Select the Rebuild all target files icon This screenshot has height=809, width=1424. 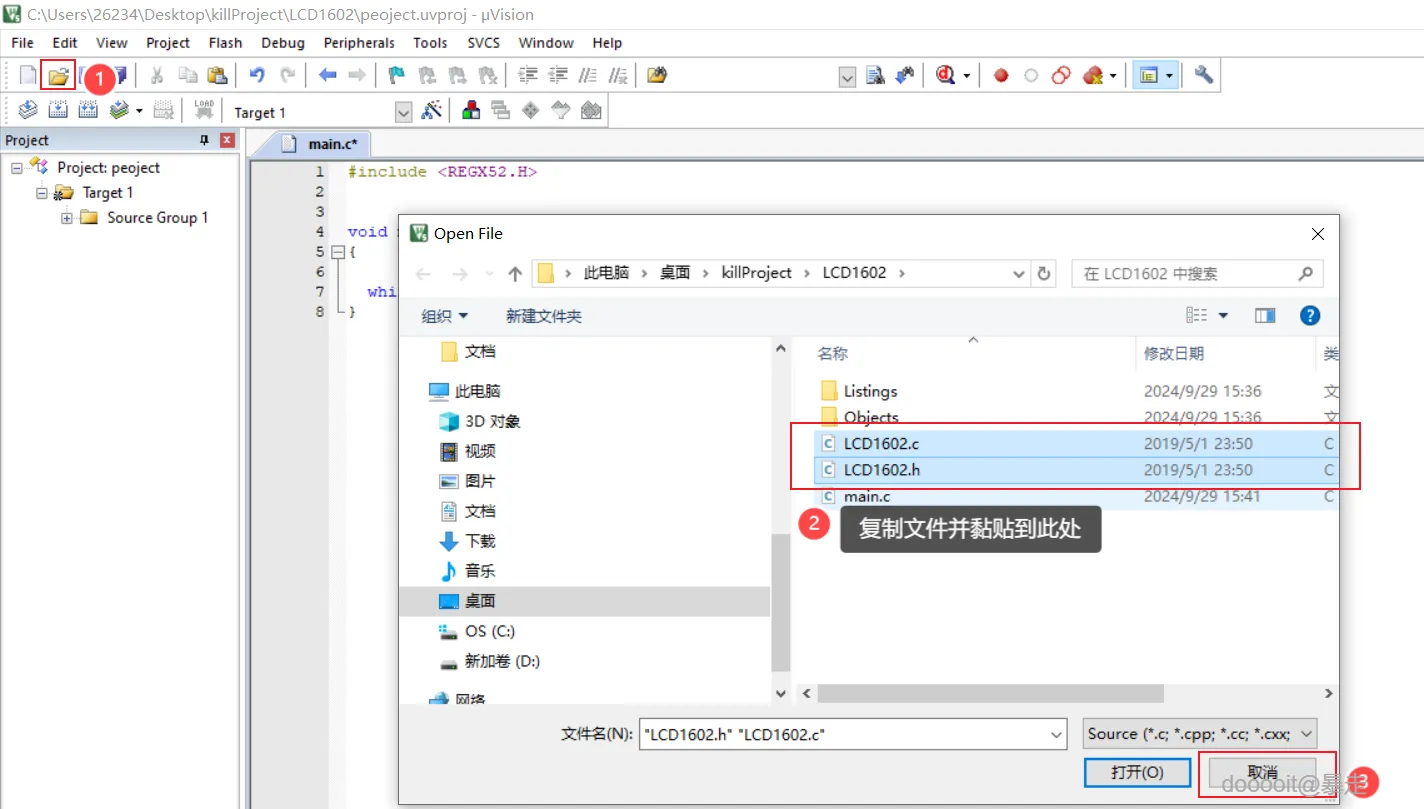pos(88,110)
